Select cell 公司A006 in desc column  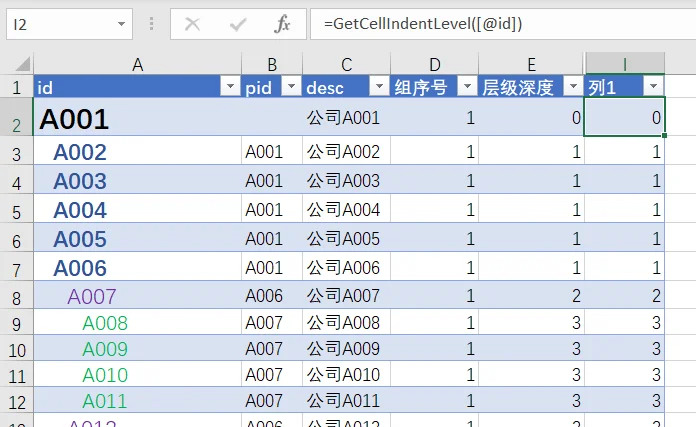coord(347,267)
